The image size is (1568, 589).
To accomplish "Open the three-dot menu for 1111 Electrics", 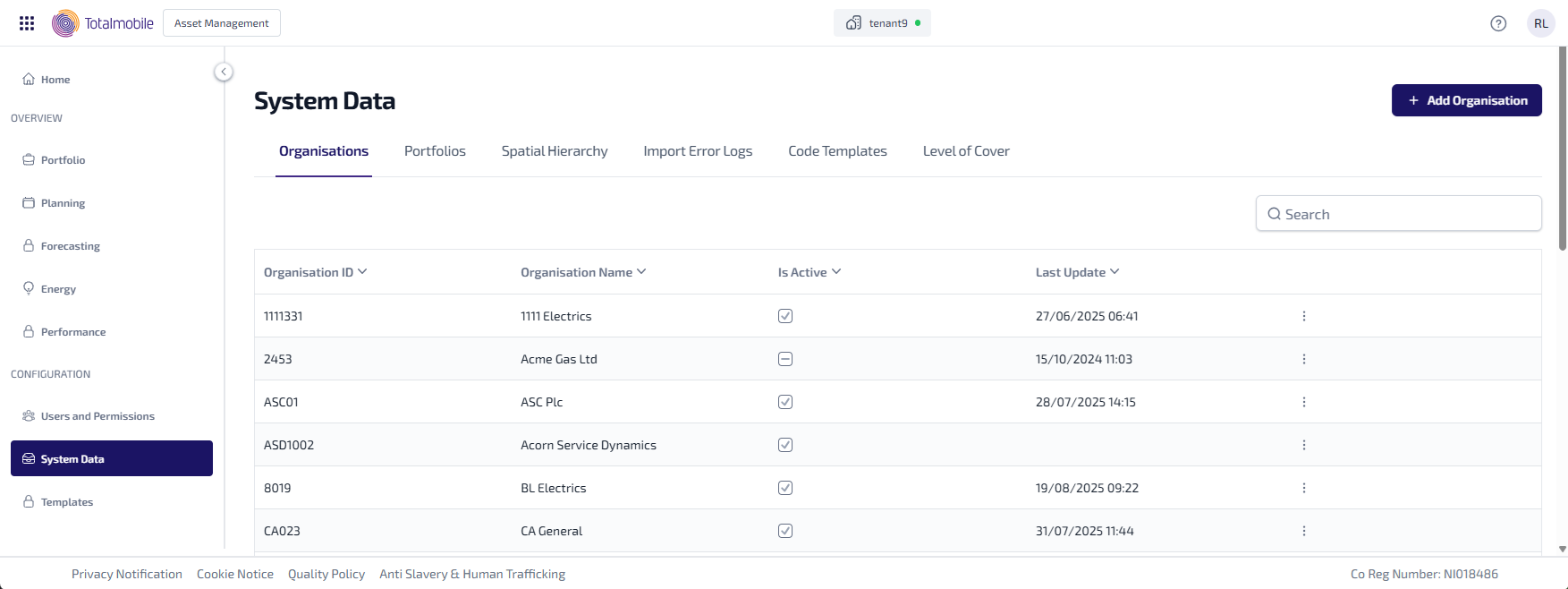I will click(x=1303, y=316).
